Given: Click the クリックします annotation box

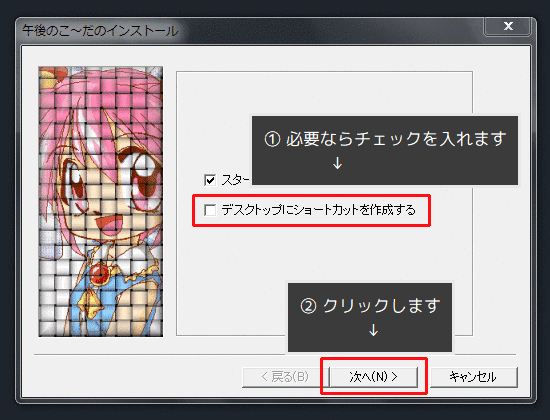Looking at the screenshot, I should click(x=370, y=317).
